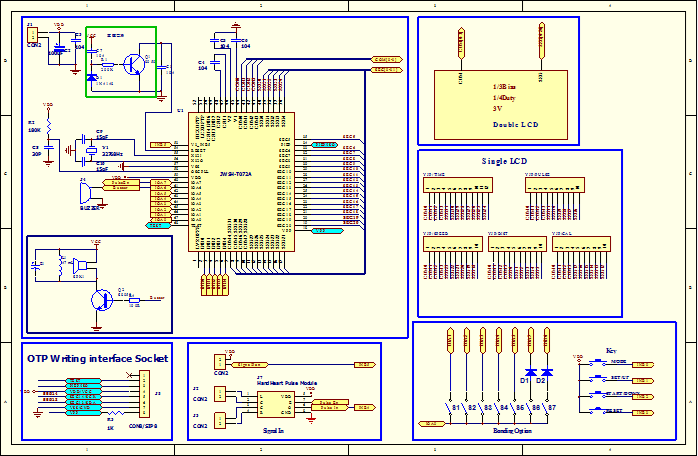
Task: Select the Q1 transistor inside green box
Action: 133,63
